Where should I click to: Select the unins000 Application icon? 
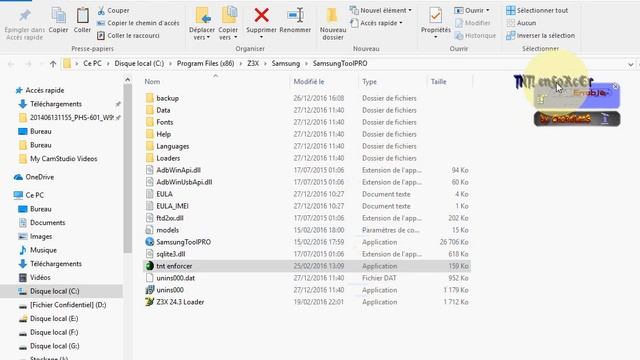pos(150,290)
